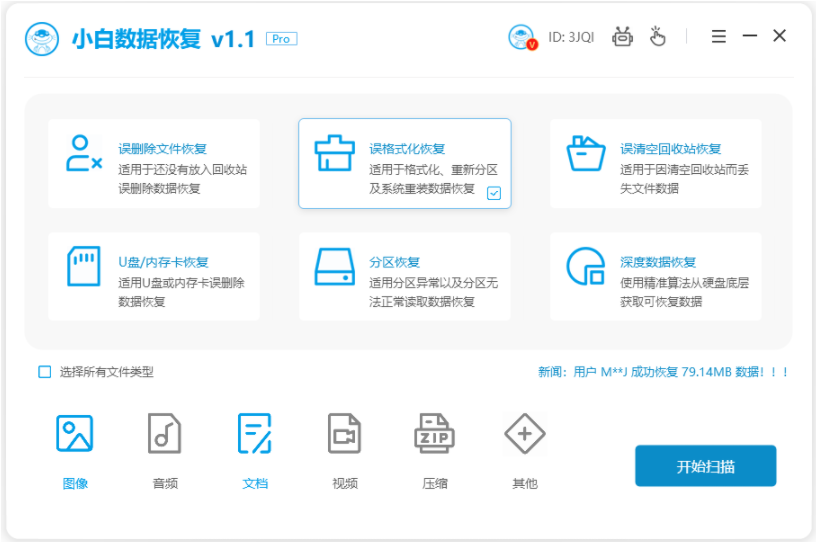Select the ZIP compressed file type icon
The width and height of the screenshot is (819, 544).
coord(435,434)
